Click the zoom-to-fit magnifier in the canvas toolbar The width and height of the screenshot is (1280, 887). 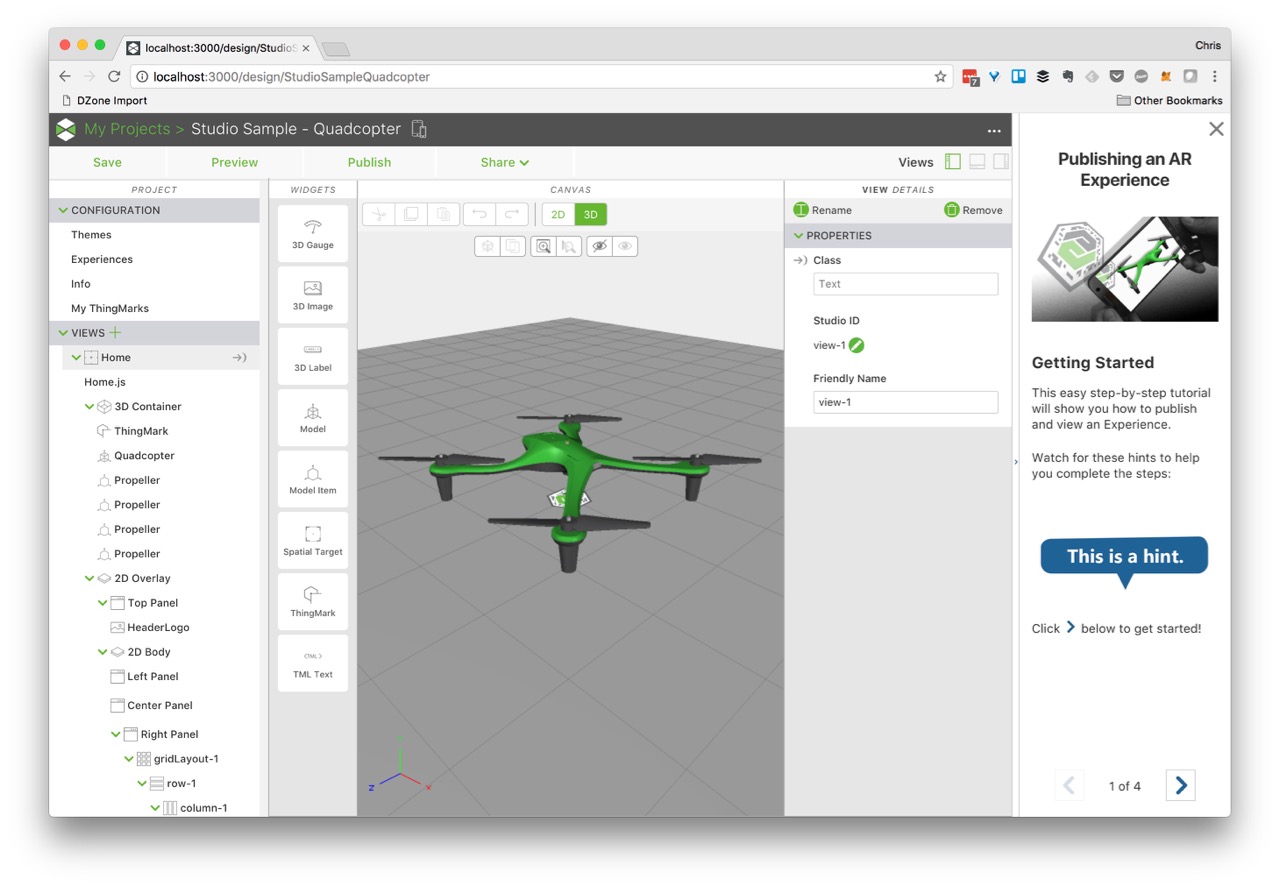[542, 246]
